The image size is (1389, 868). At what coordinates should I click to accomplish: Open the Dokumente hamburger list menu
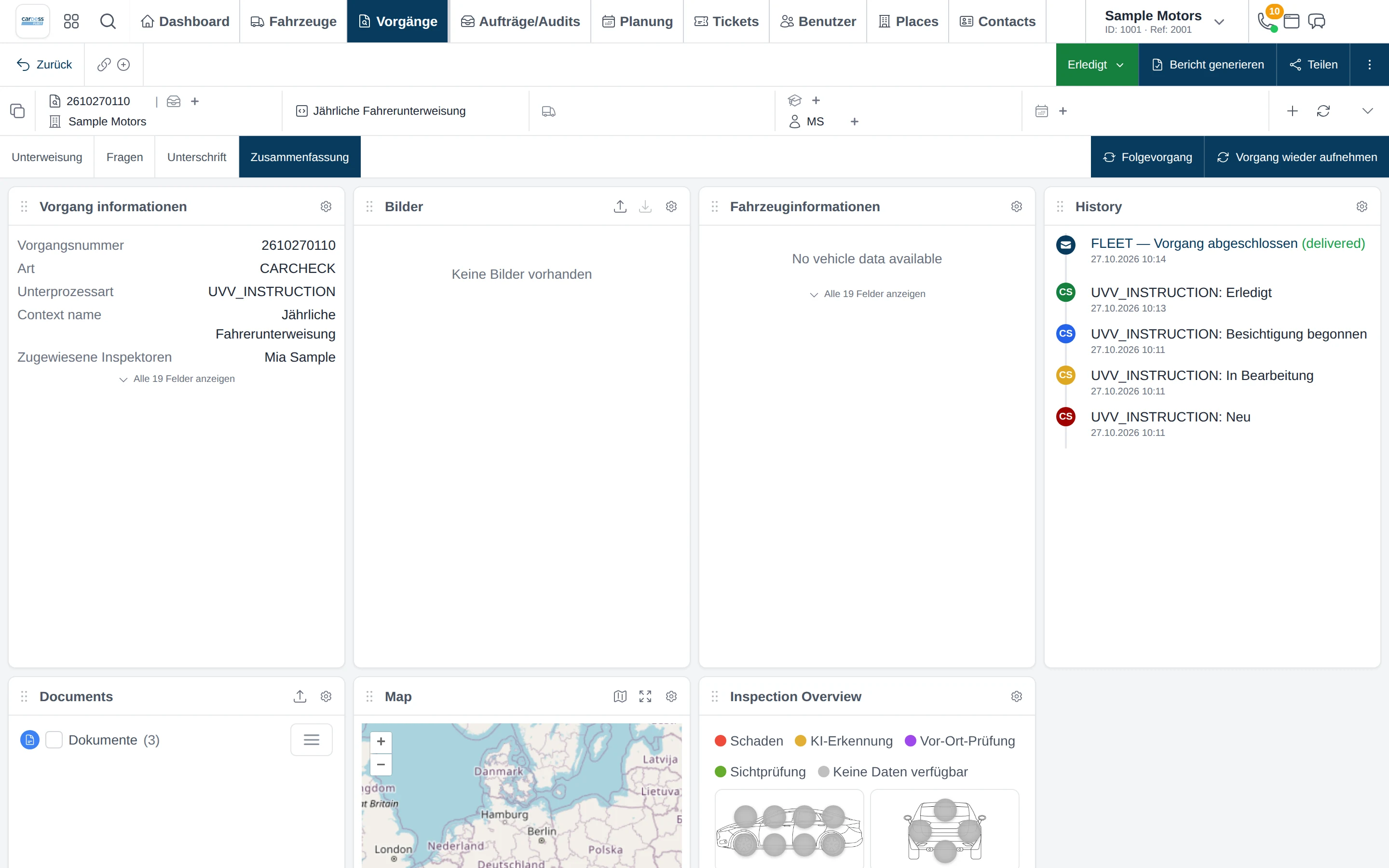312,739
